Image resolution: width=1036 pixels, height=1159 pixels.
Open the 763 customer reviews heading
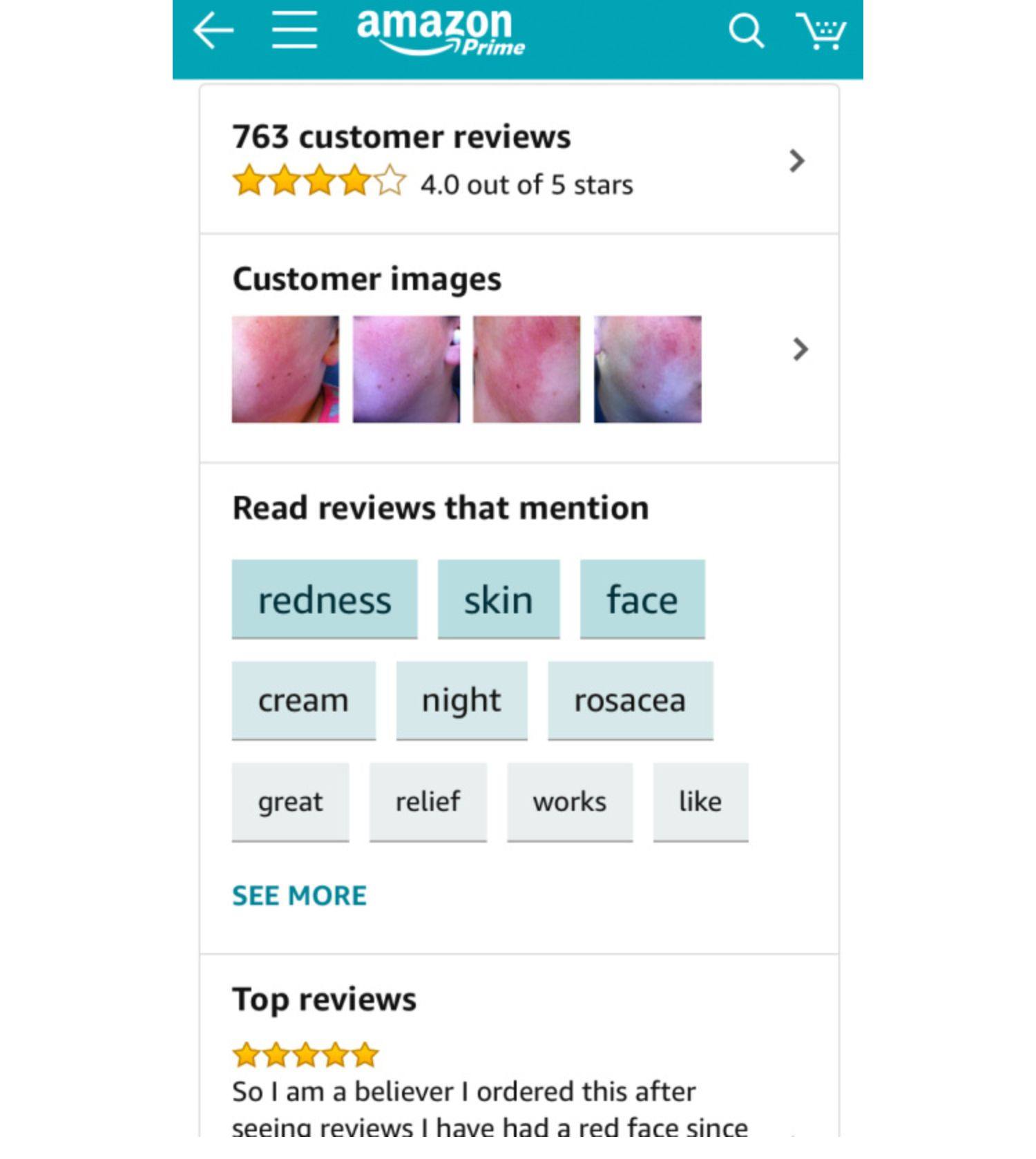pyautogui.click(x=401, y=137)
